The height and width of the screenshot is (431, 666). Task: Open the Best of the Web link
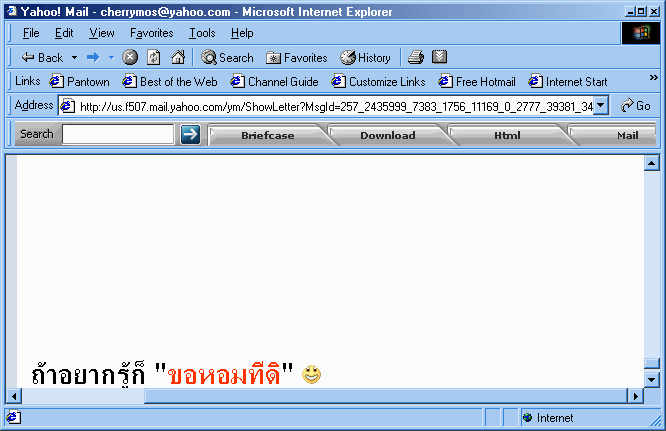[170, 82]
